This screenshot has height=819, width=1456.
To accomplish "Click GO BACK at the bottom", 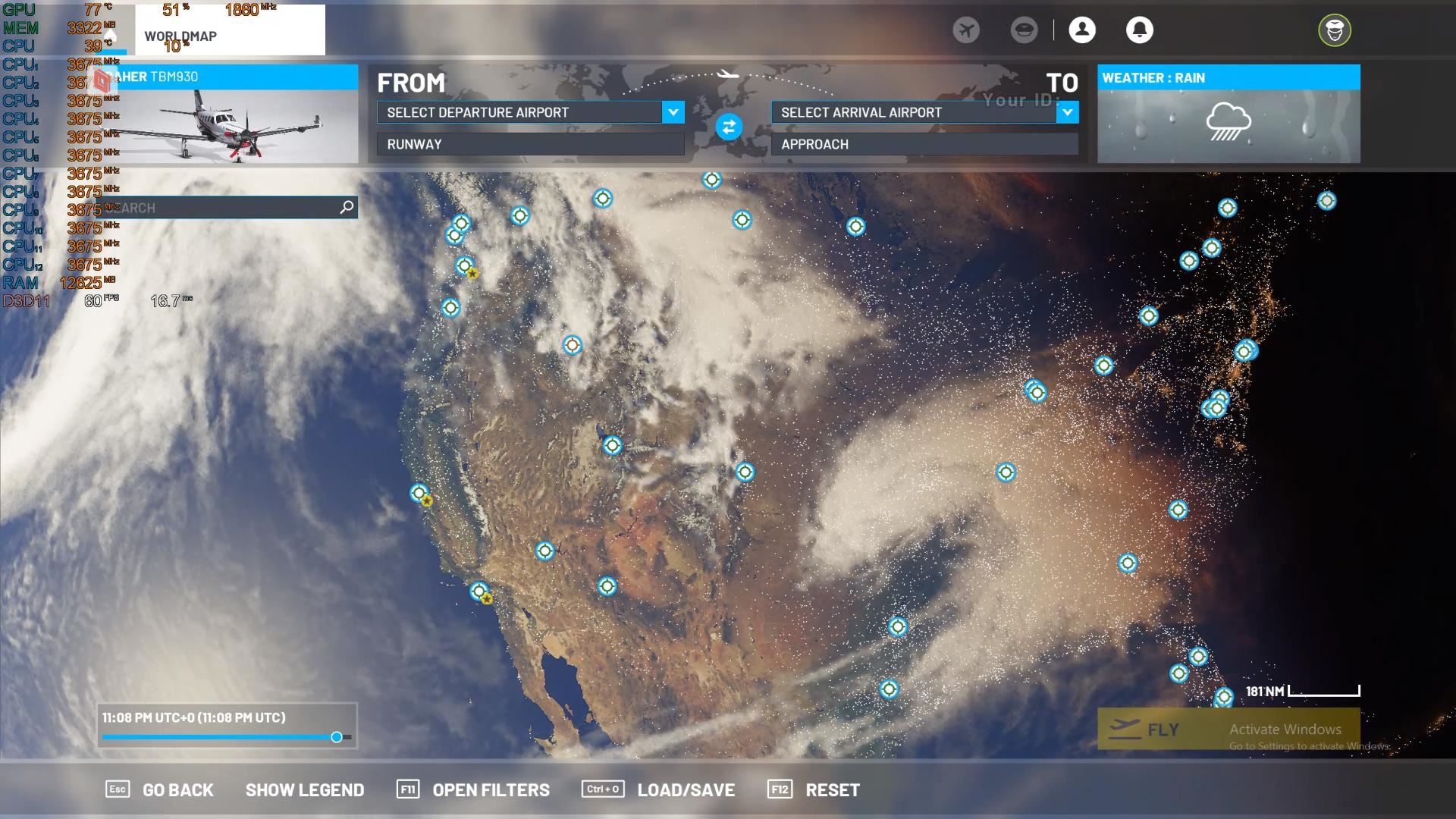I will [177, 789].
